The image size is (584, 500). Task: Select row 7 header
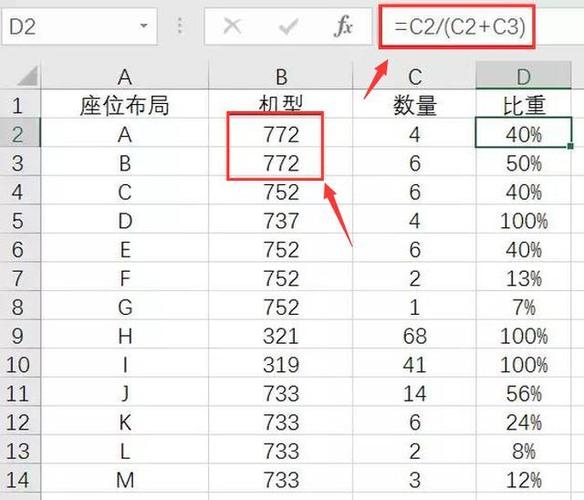tap(19, 276)
